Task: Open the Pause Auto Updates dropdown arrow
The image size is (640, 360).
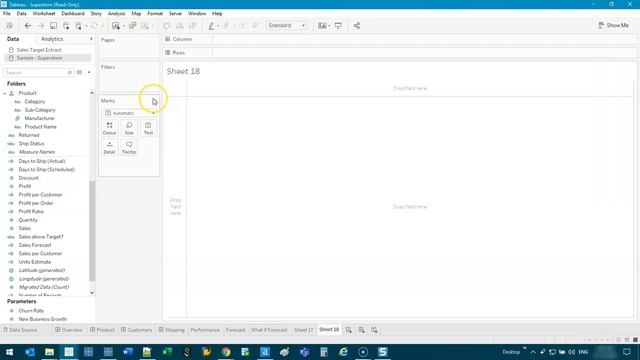Action: pos(86,26)
